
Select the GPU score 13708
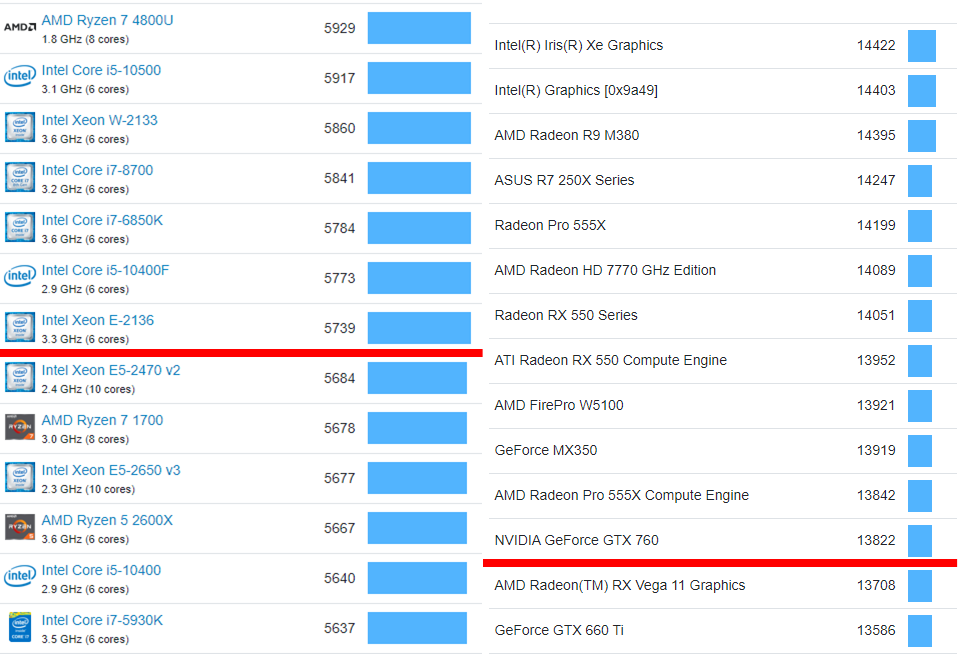click(x=876, y=585)
